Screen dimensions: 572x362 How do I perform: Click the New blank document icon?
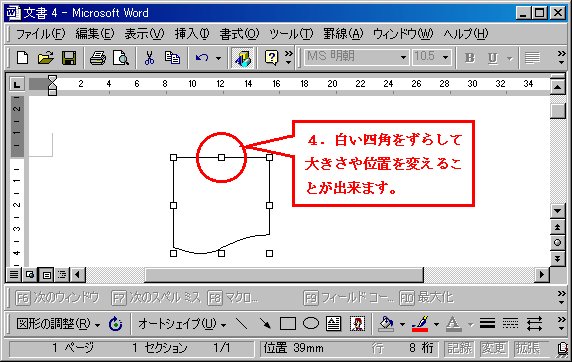22,58
